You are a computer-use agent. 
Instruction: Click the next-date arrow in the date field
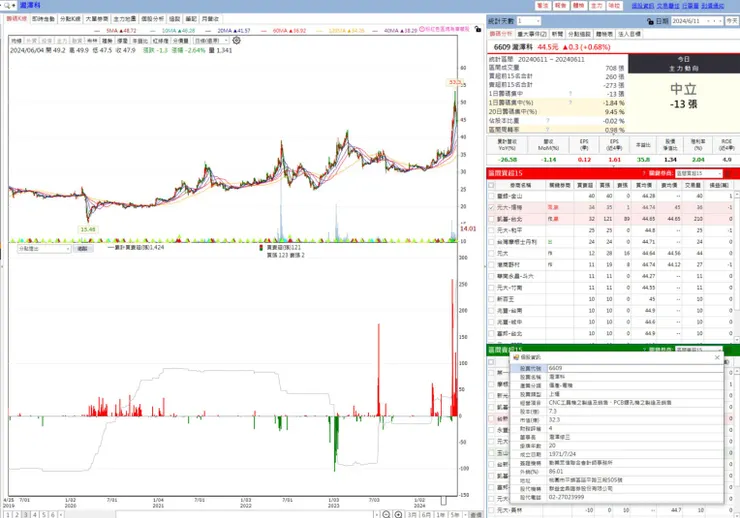[720, 21]
